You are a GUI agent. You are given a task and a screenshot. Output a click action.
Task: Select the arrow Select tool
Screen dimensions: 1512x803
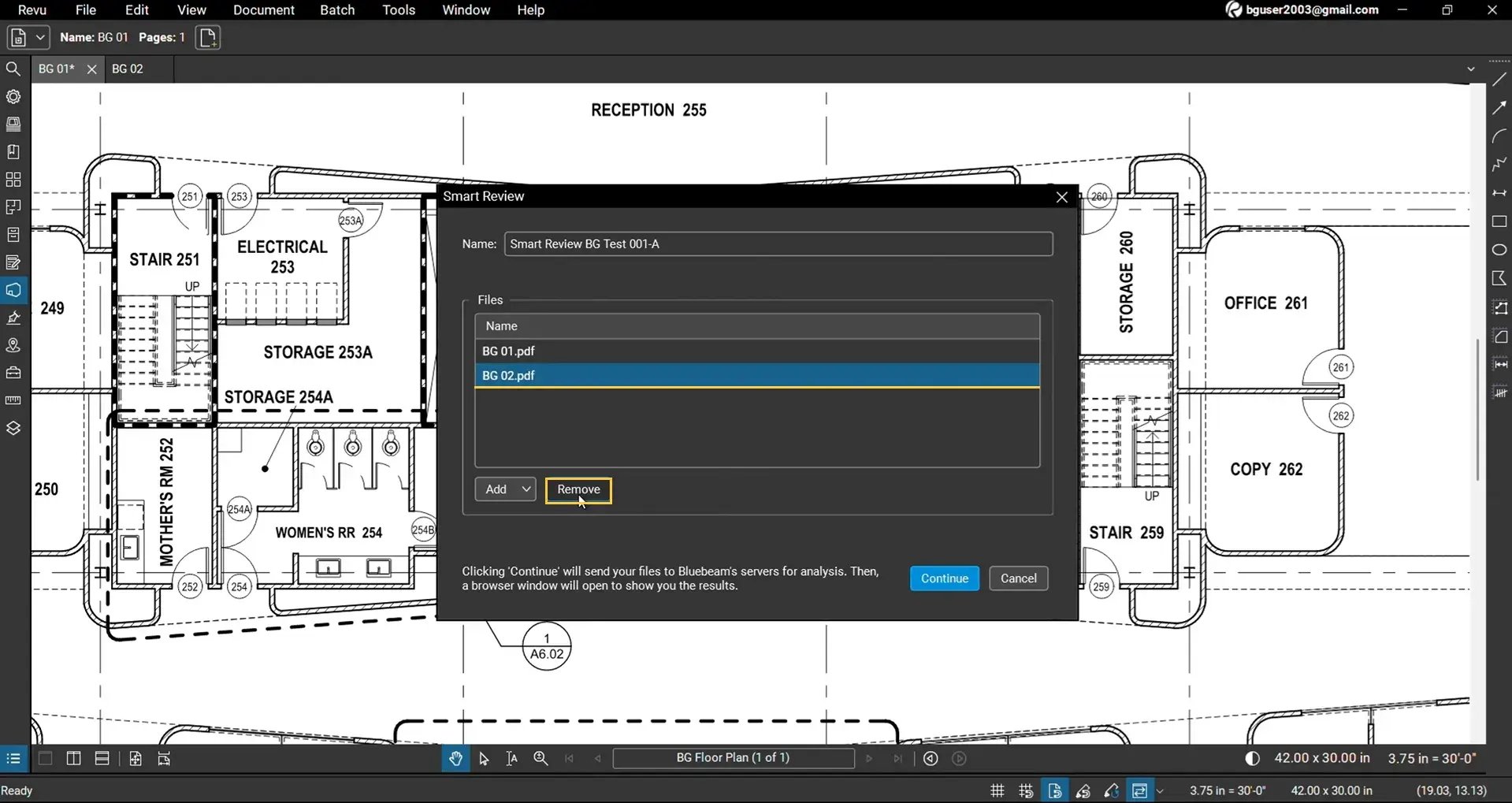484,758
